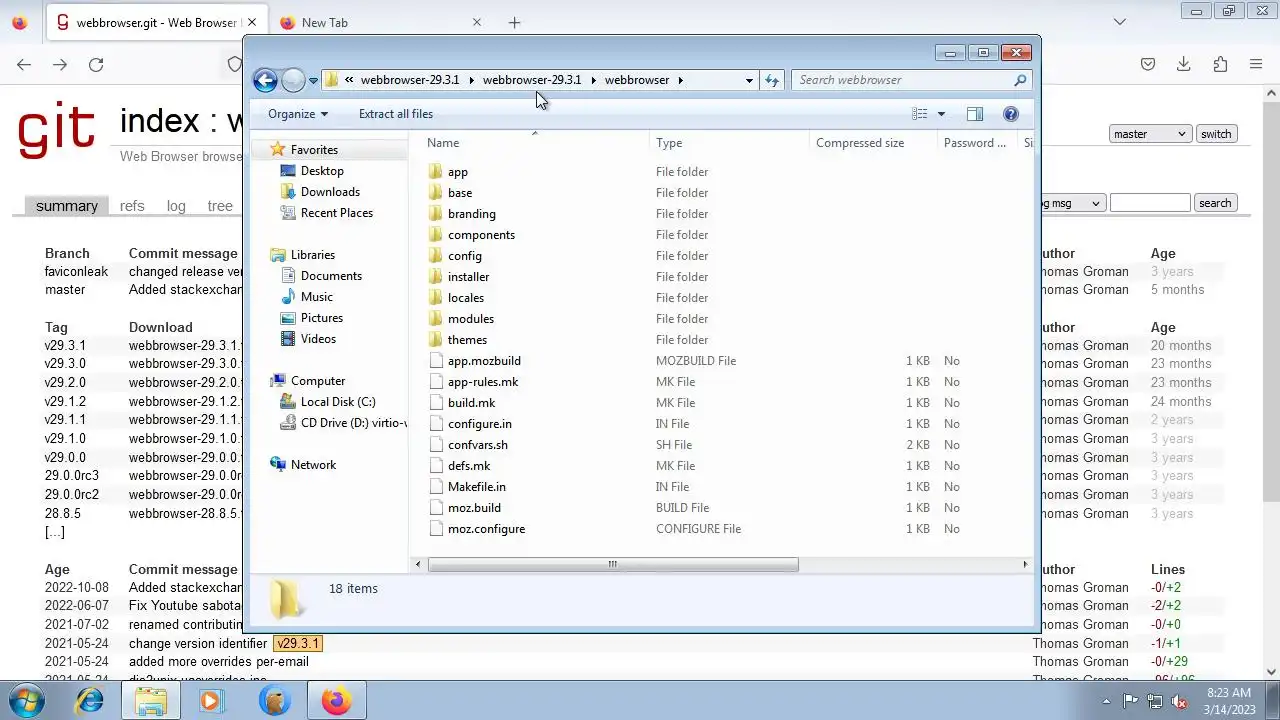Select the components folder
This screenshot has height=720, width=1280.
481,235
